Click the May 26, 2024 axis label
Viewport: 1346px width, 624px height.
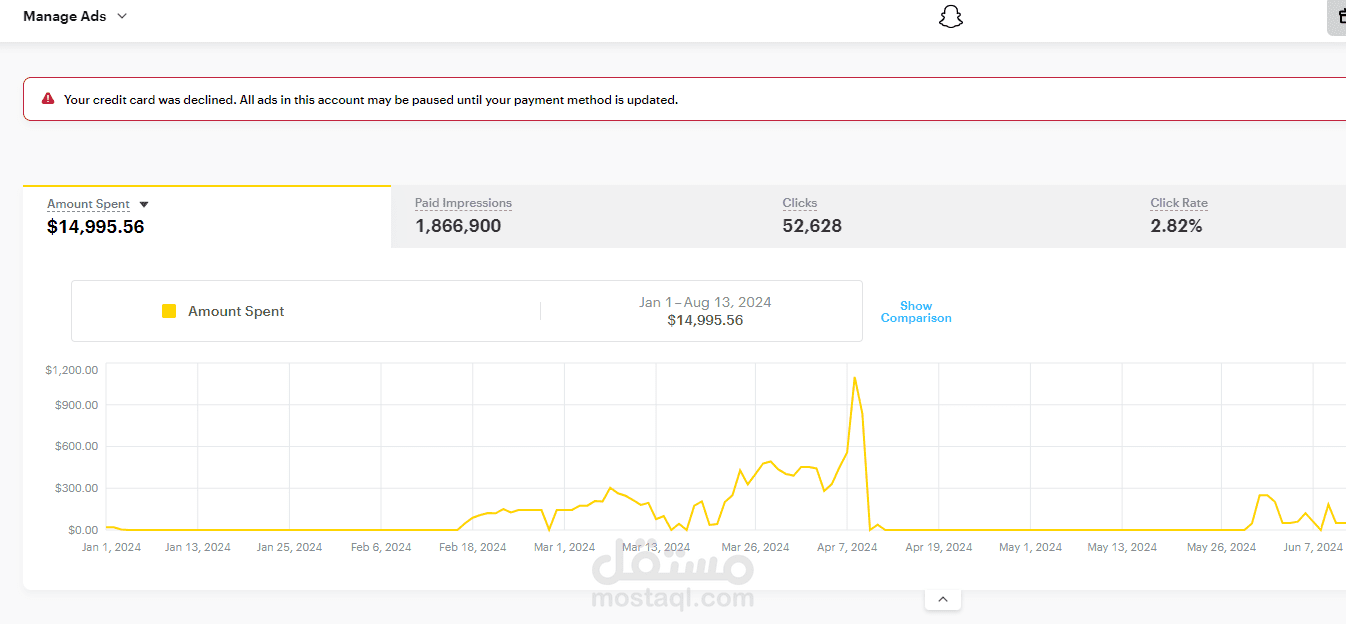1222,547
